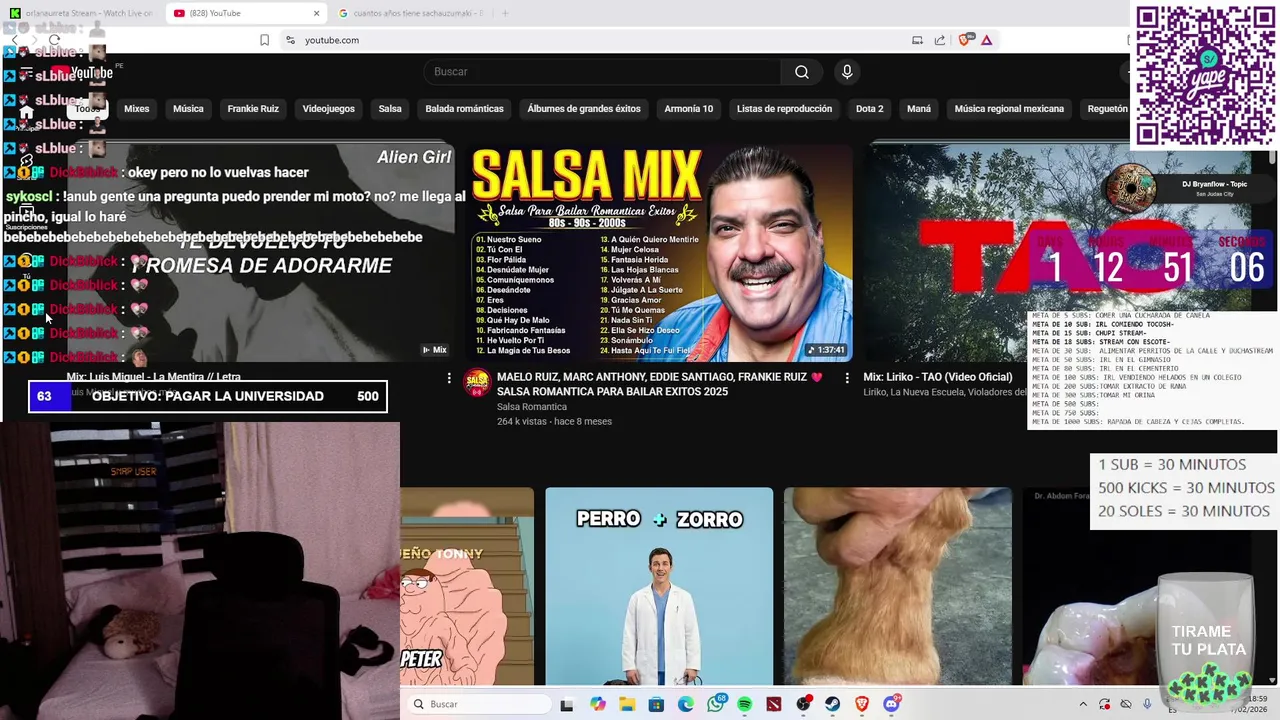Show hidden system tray icons
The image size is (1280, 720).
coord(1083,705)
